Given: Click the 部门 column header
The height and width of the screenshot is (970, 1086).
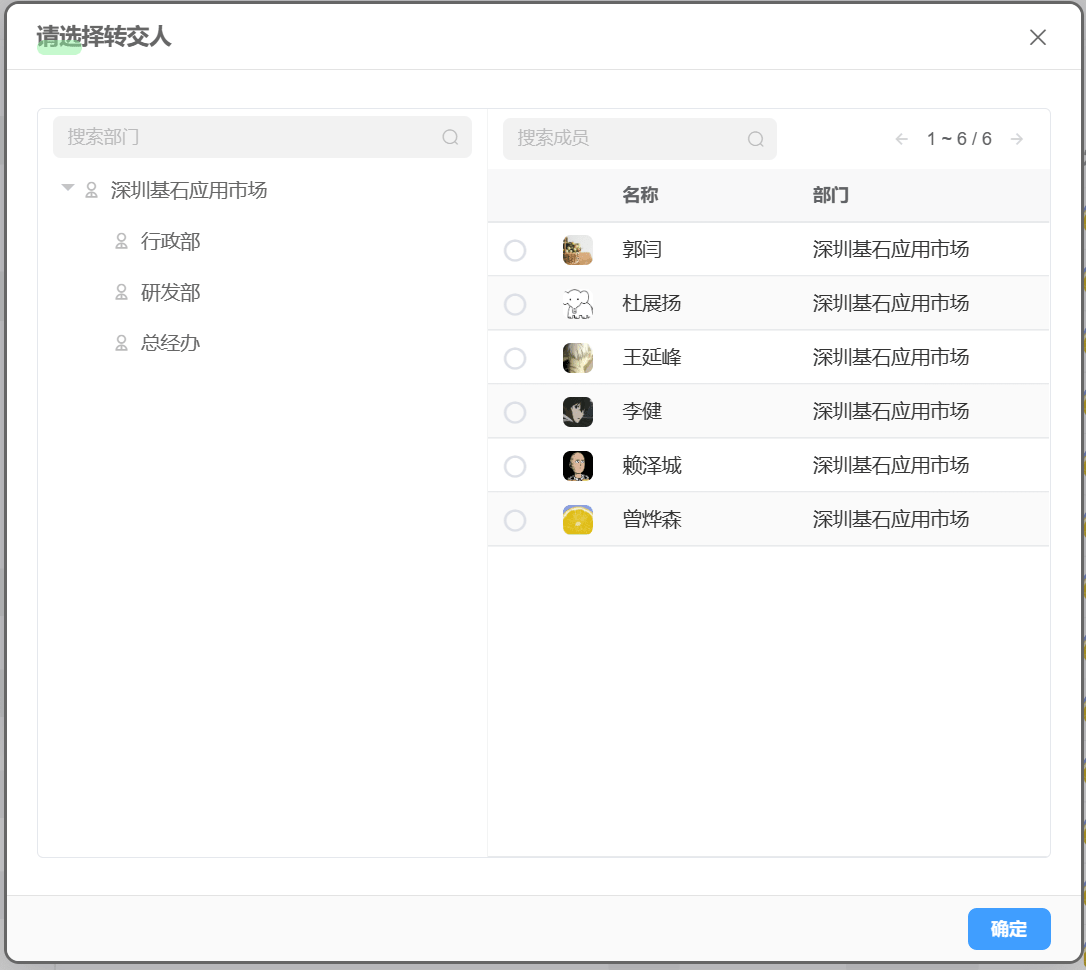Looking at the screenshot, I should click(831, 195).
